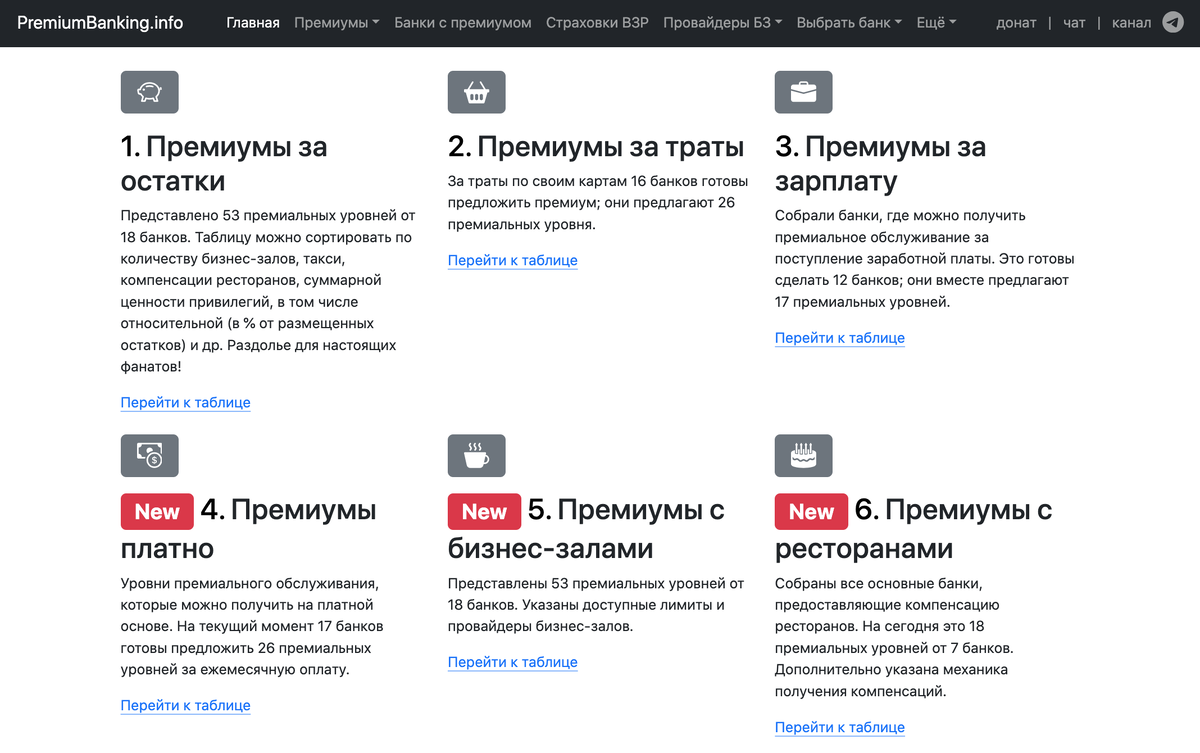
Task: Click the briefcase icon above 'Премиумы за зарплату'
Action: coord(803,91)
